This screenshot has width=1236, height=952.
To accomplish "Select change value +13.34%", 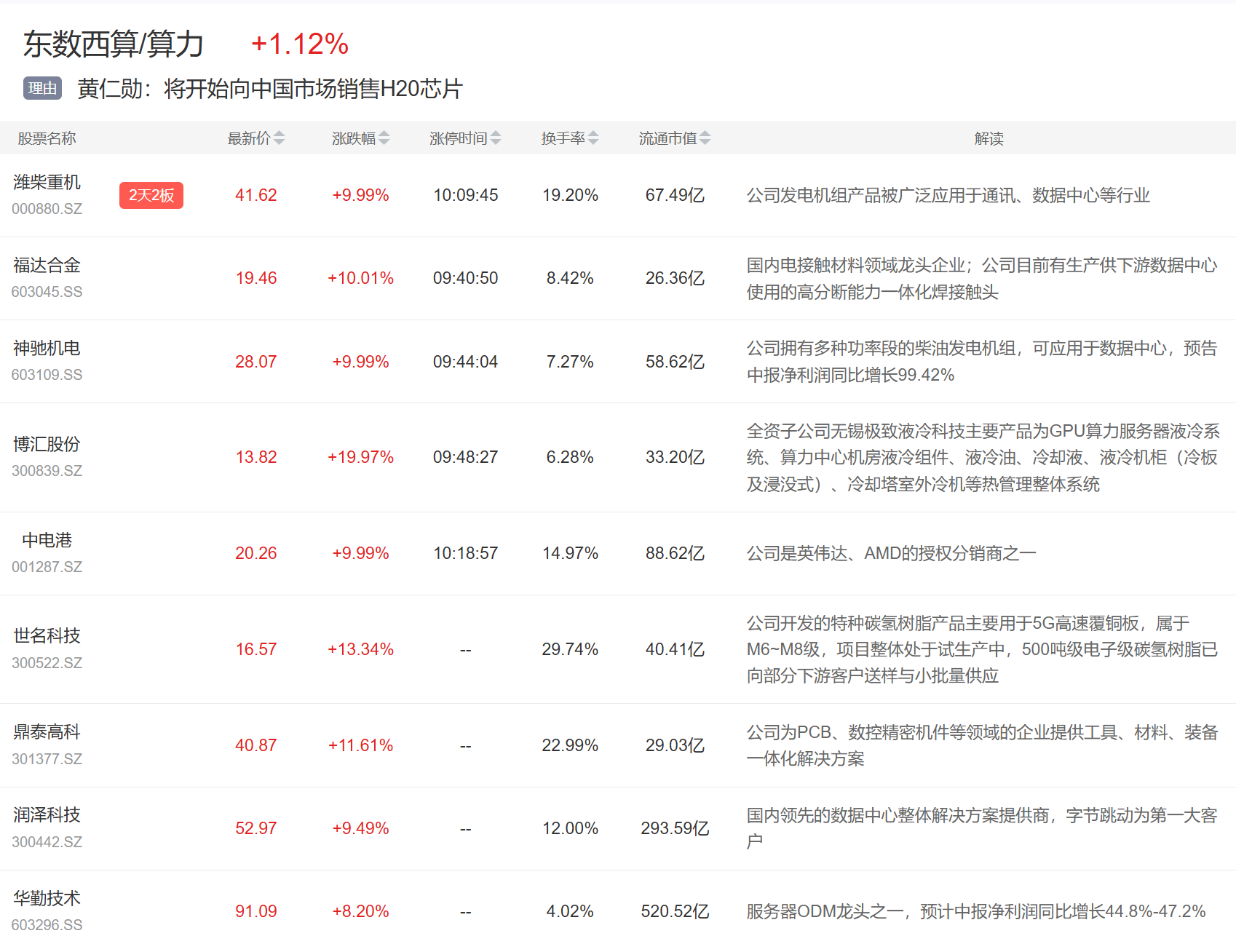I will [x=360, y=649].
